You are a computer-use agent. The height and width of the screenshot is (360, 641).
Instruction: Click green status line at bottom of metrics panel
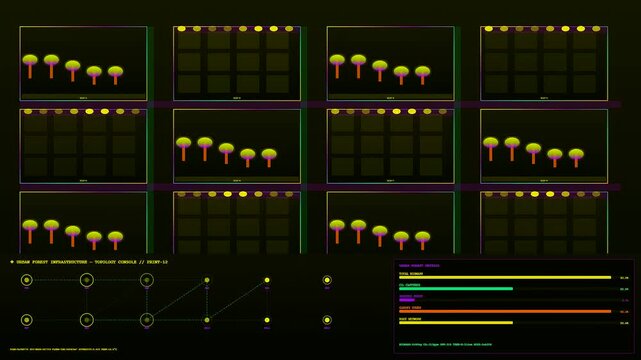[x=446, y=344]
